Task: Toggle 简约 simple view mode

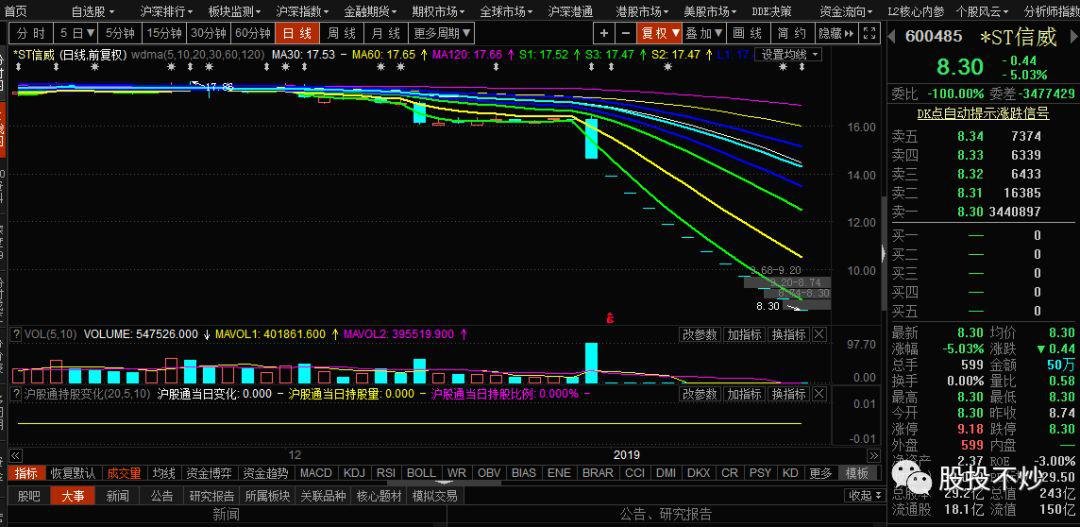Action: [x=792, y=32]
